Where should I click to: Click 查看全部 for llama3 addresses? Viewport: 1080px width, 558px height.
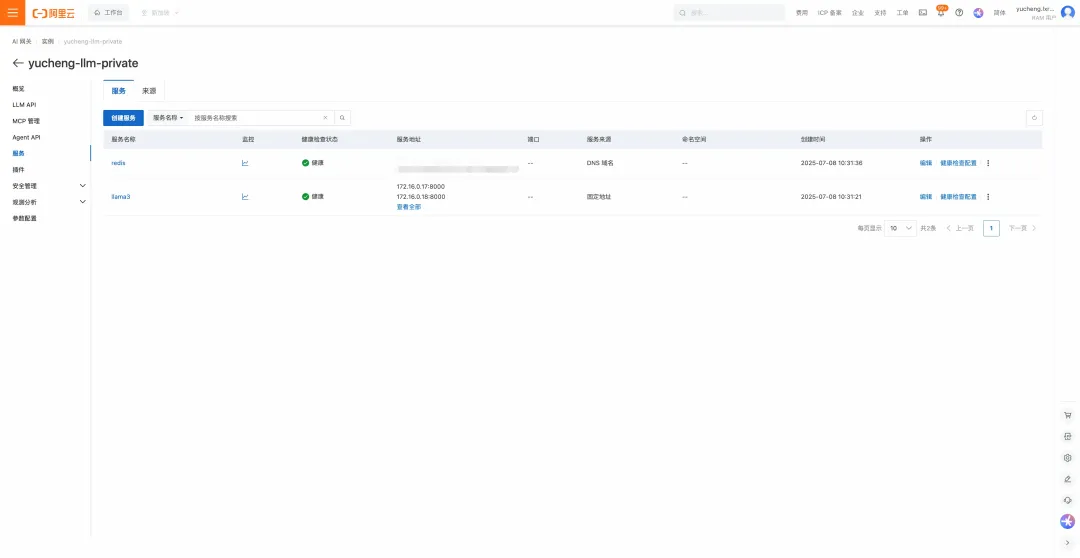408,207
